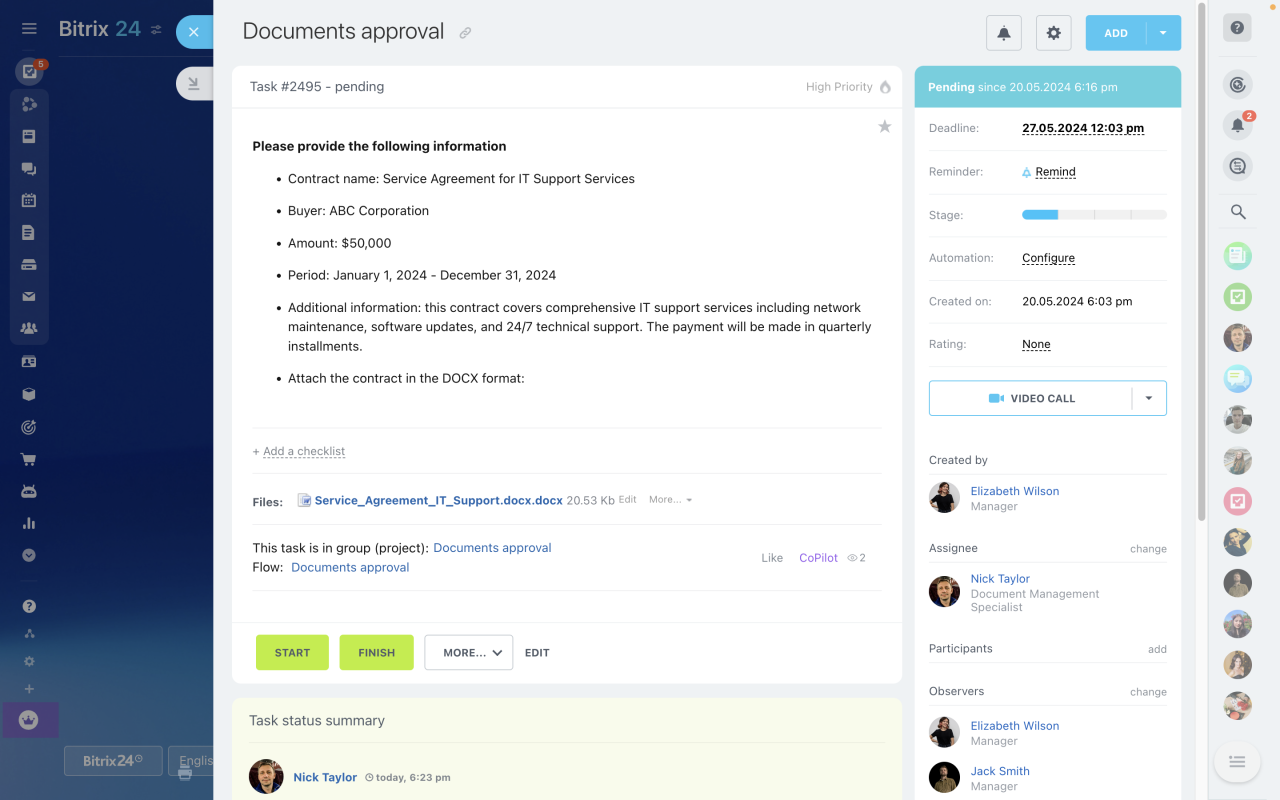Toggle the Bitrix24 left menu hamburger
Screen dimensions: 1280x800
29,29
